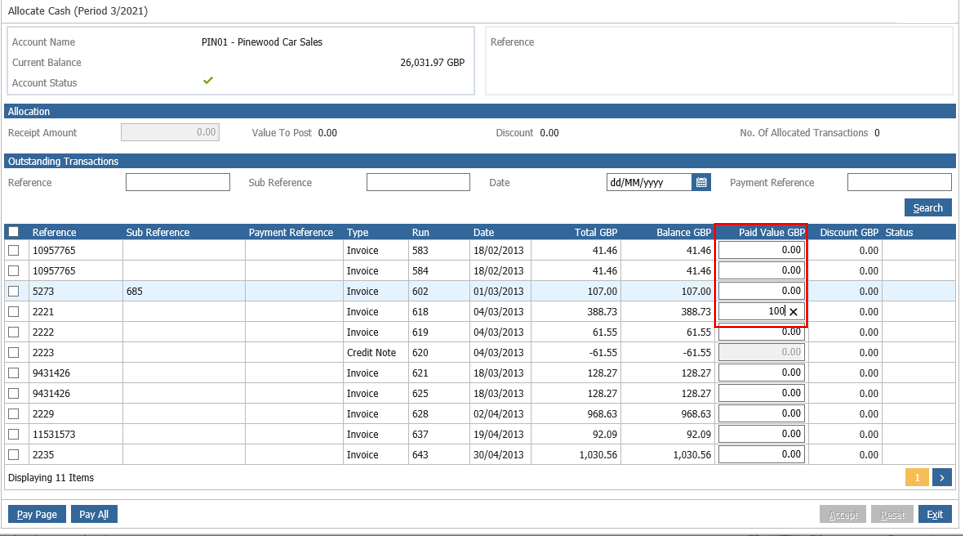Sort by the Status column header
The image size is (963, 536).
[x=899, y=232]
